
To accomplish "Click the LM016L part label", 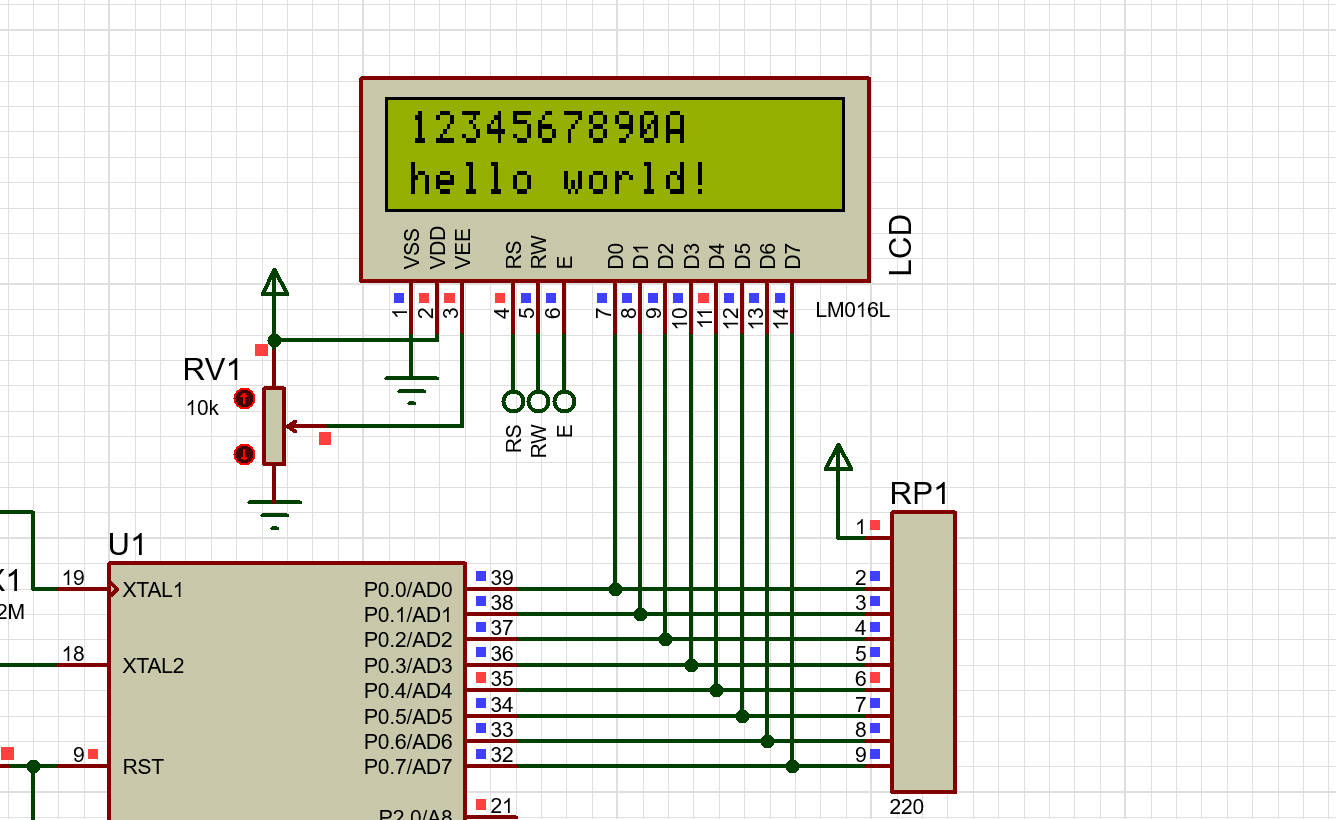I will (x=852, y=310).
